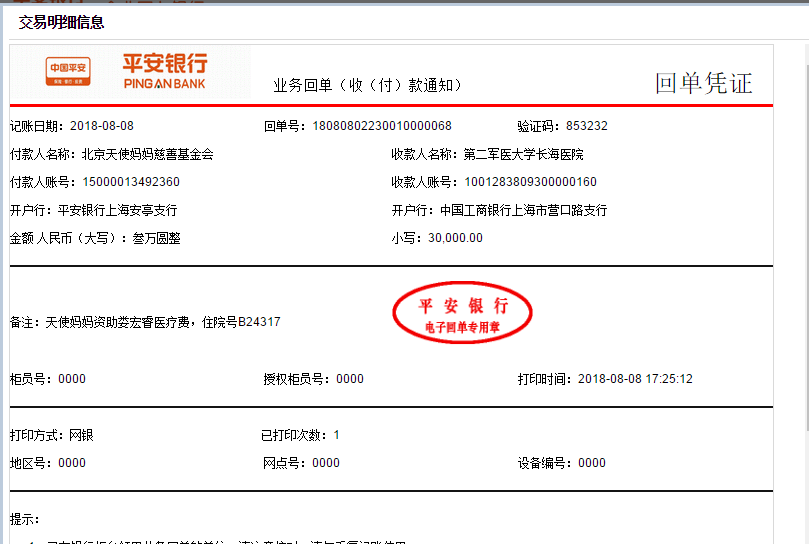The image size is (809, 544).
Task: Select payee account 1001283809300000160
Action: (530, 182)
